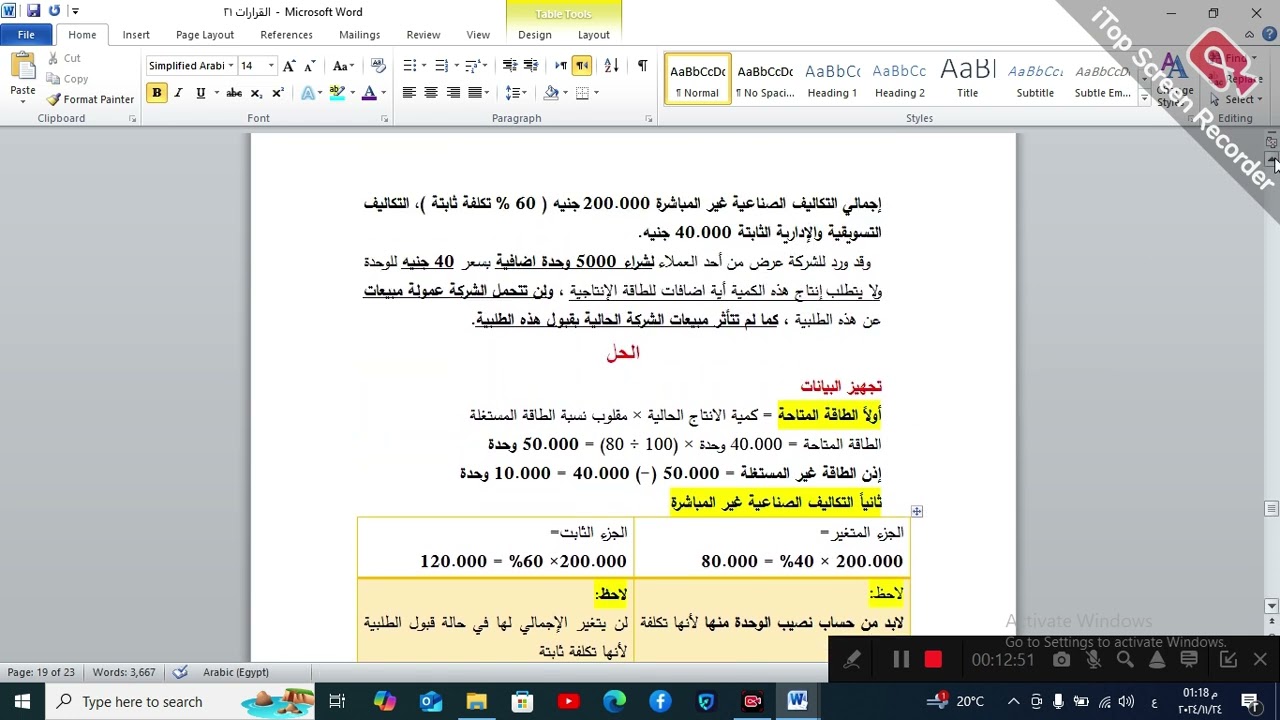Screen dimensions: 1280x720
Task: Toggle Show/Hide paragraph marks
Action: click(x=642, y=66)
